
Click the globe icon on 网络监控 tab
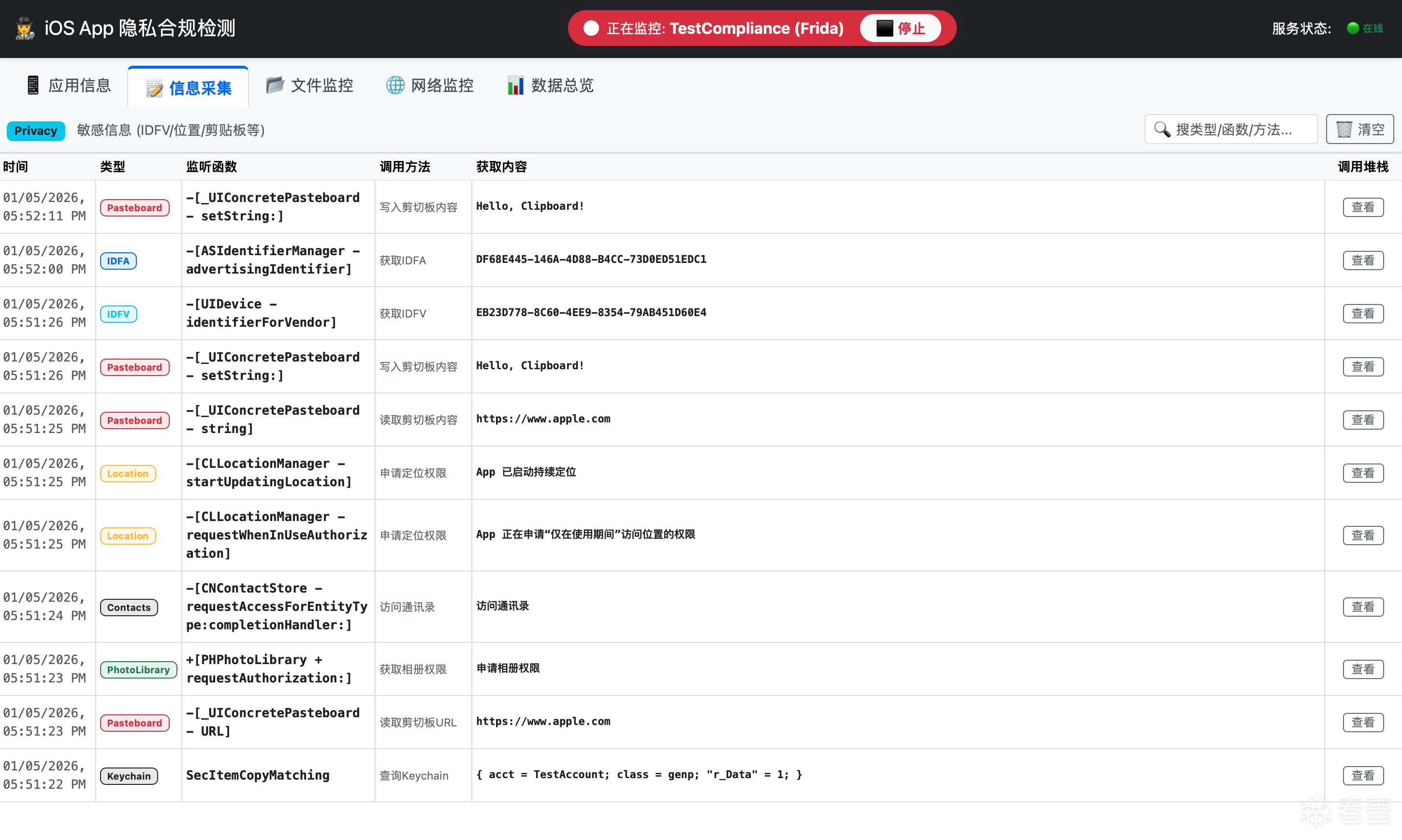395,86
